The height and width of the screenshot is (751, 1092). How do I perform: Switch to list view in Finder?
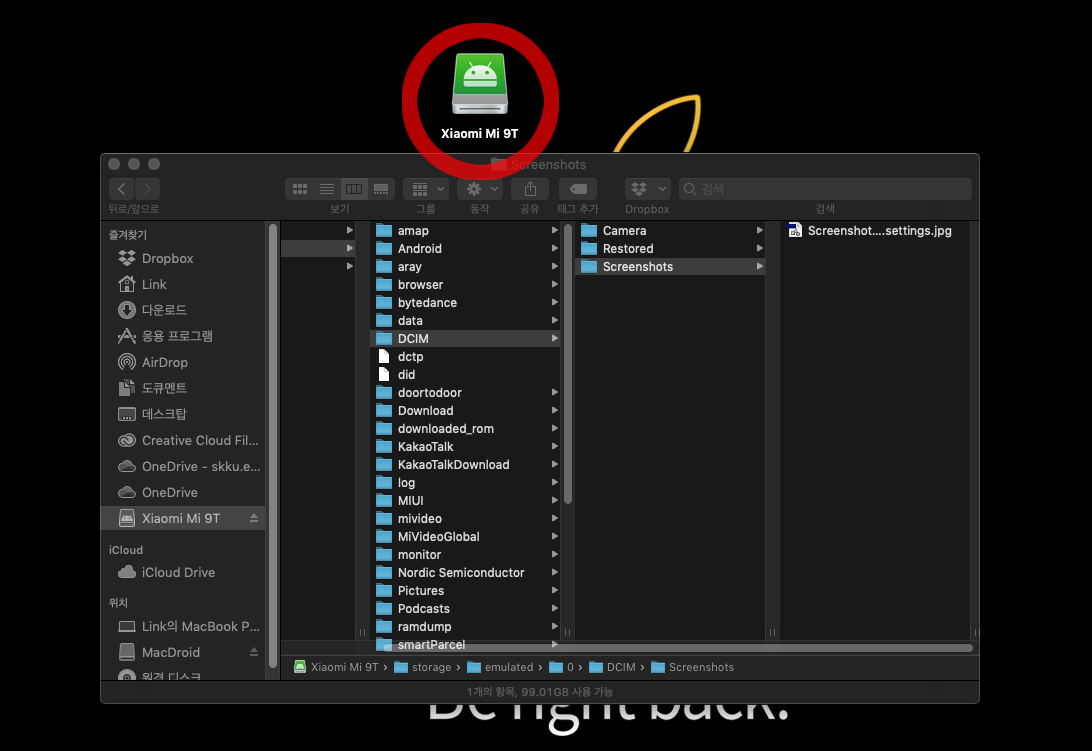click(x=327, y=189)
